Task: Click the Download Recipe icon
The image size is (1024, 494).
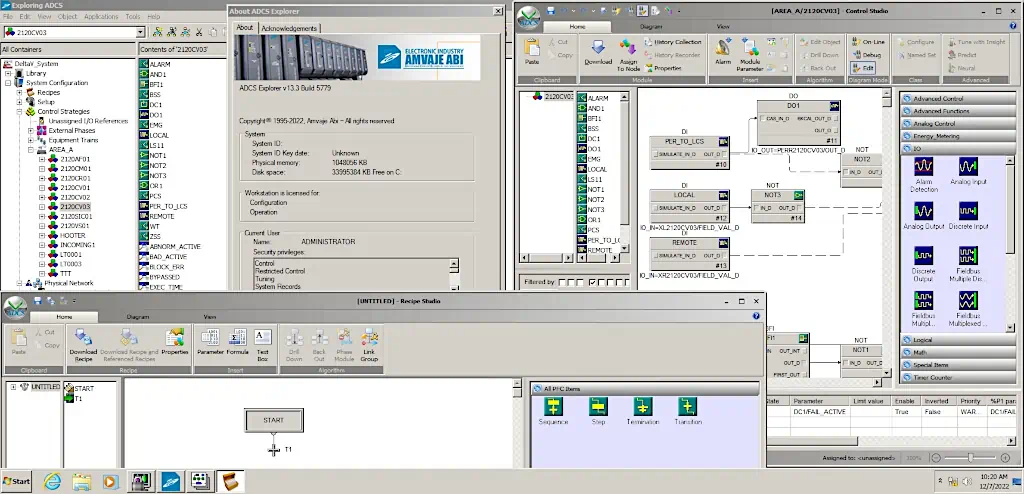Action: coord(83,342)
